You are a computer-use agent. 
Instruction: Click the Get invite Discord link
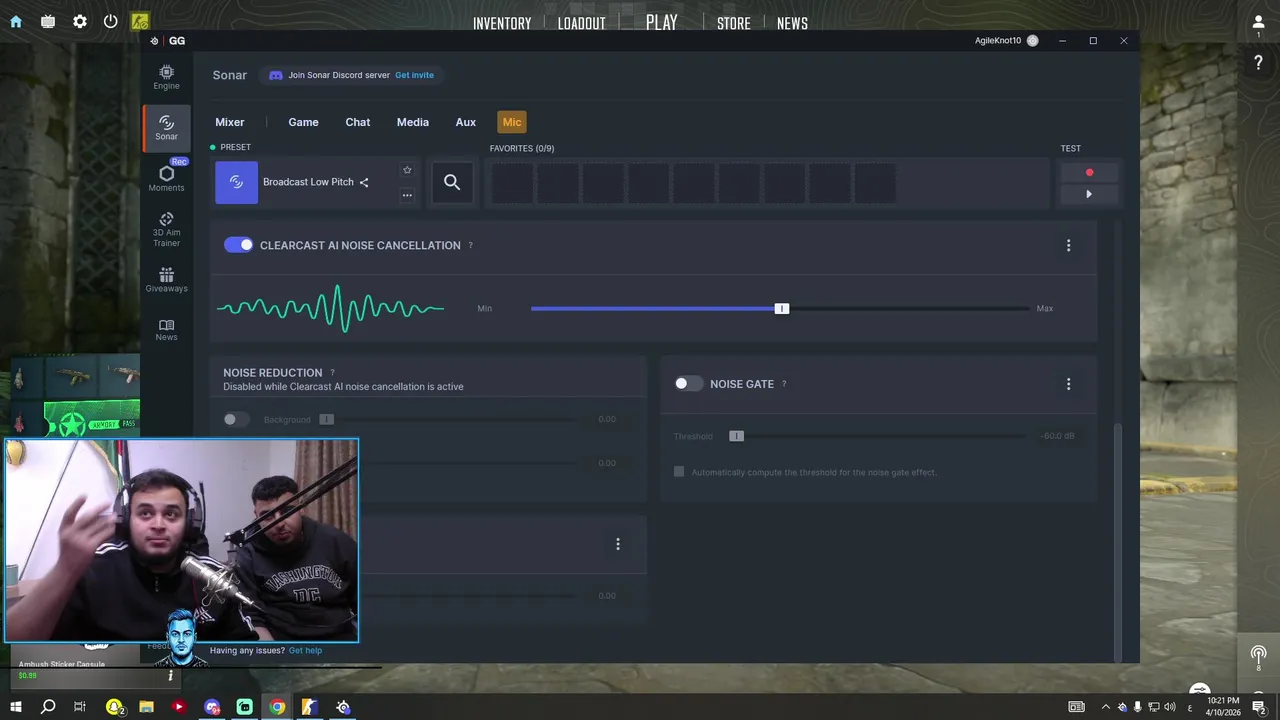tap(414, 75)
